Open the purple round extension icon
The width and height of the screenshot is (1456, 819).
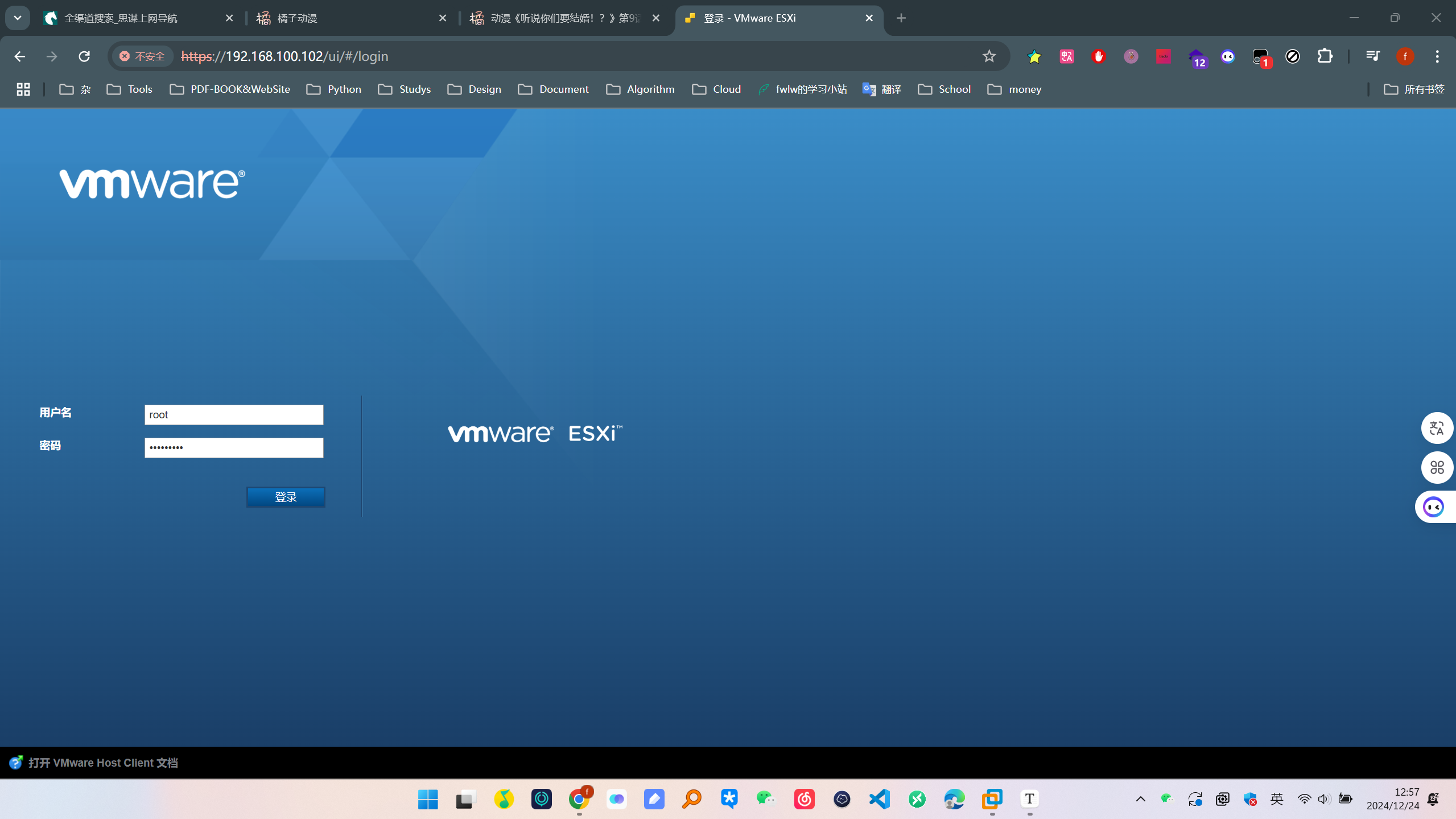click(1131, 56)
